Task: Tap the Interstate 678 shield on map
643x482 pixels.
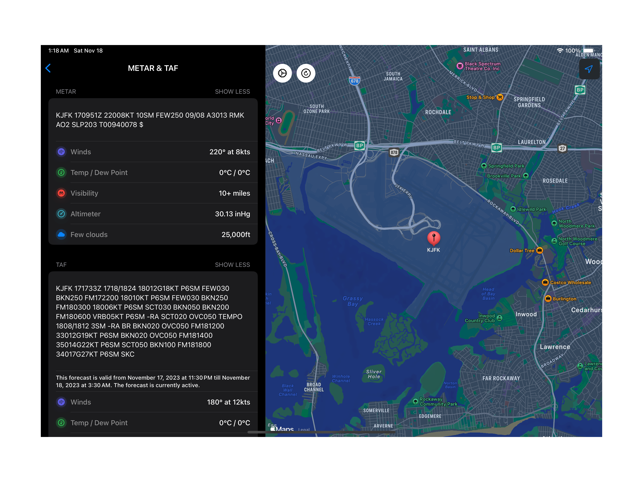Action: pyautogui.click(x=355, y=80)
